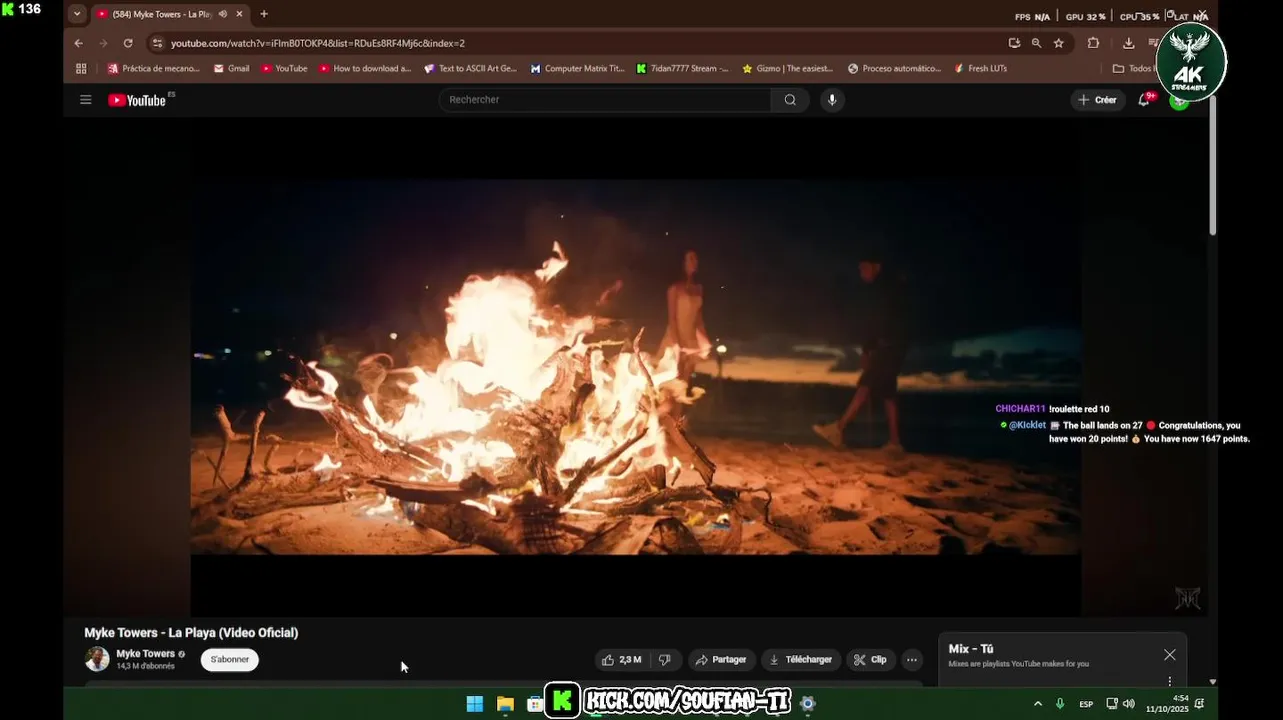Click the Créer button
Viewport: 1283px width, 720px height.
(1098, 100)
